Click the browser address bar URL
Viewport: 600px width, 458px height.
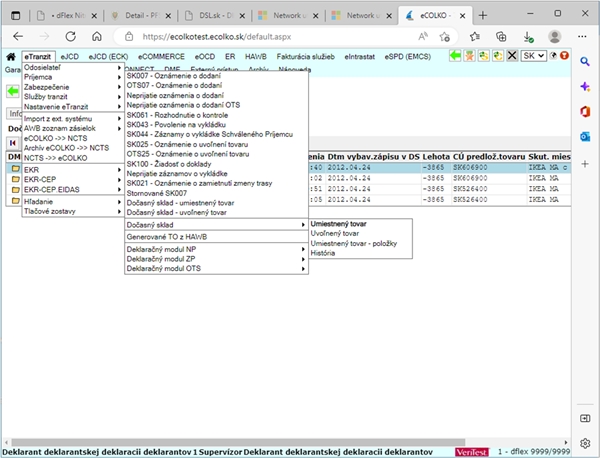(217, 37)
